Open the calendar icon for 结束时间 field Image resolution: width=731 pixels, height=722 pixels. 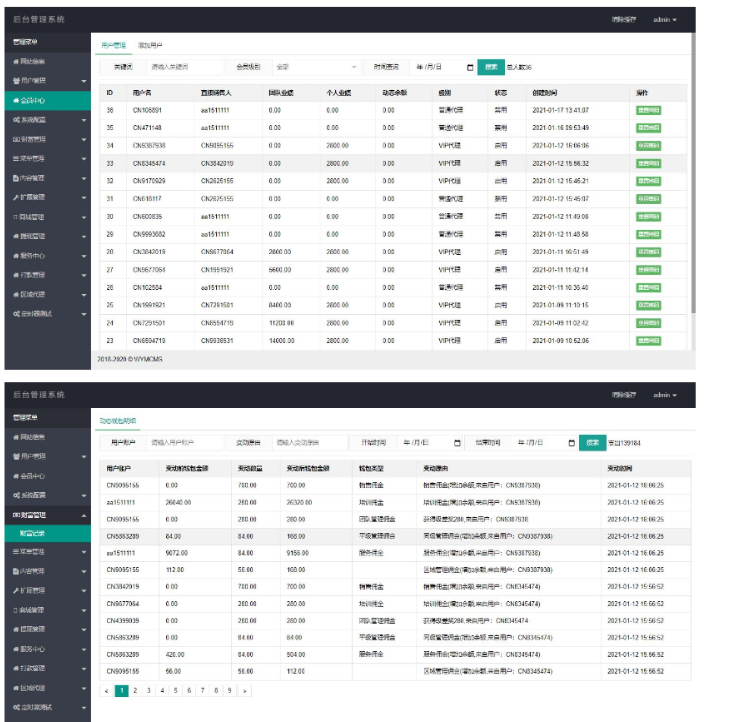(570, 442)
